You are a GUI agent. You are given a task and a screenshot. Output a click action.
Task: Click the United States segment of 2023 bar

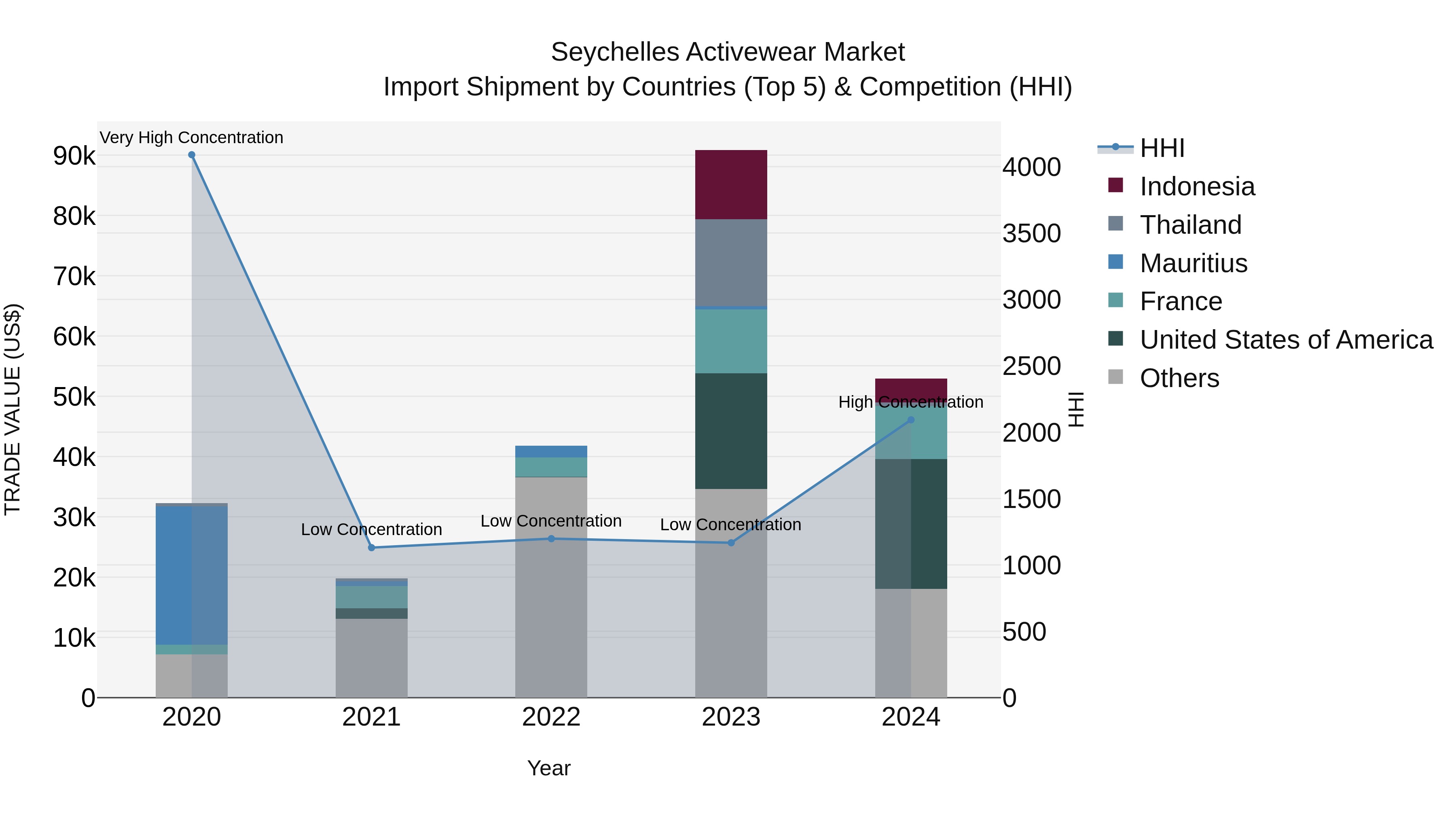tap(731, 431)
